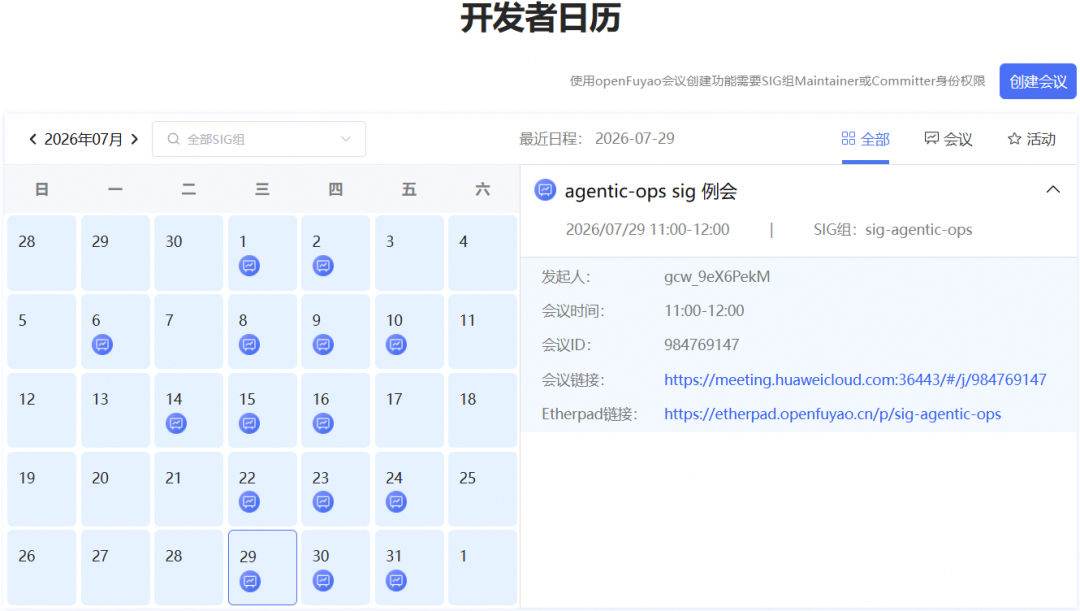Image resolution: width=1080 pixels, height=611 pixels.
Task: Select July 11 calendar cell
Action: tap(483, 331)
